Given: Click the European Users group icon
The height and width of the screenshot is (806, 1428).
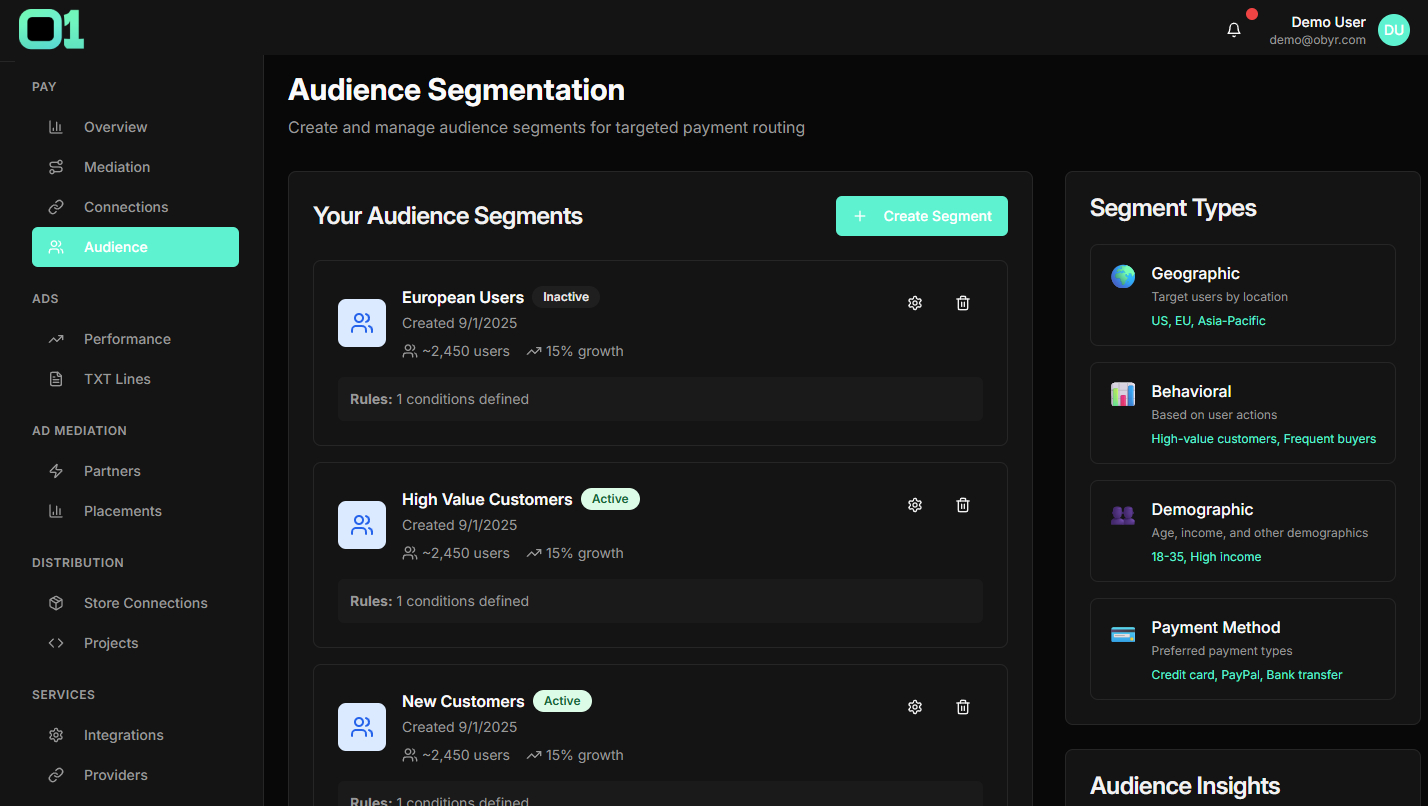Looking at the screenshot, I should point(362,323).
